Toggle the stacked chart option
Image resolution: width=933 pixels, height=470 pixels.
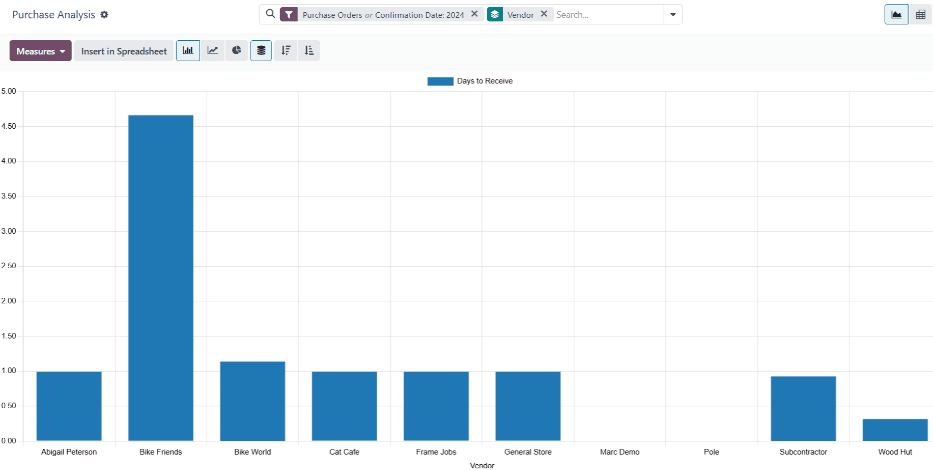point(261,50)
